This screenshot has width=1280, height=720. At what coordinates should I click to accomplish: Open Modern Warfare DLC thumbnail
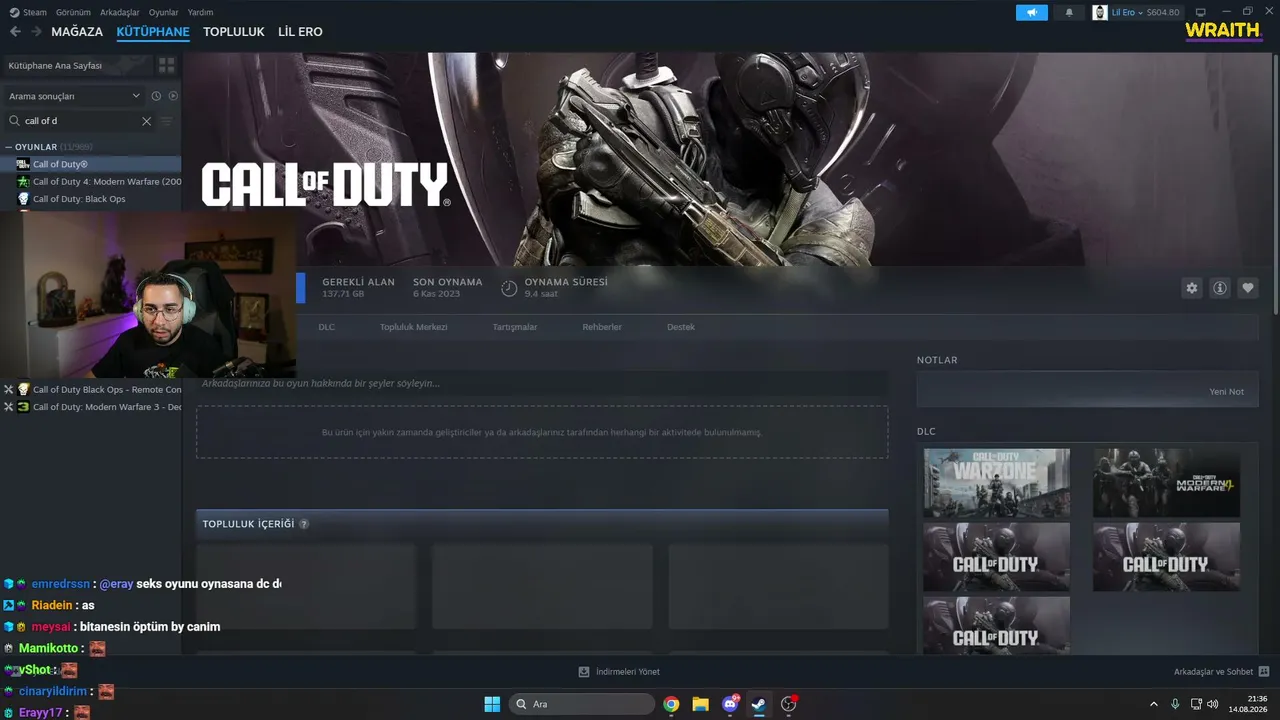click(x=1166, y=483)
